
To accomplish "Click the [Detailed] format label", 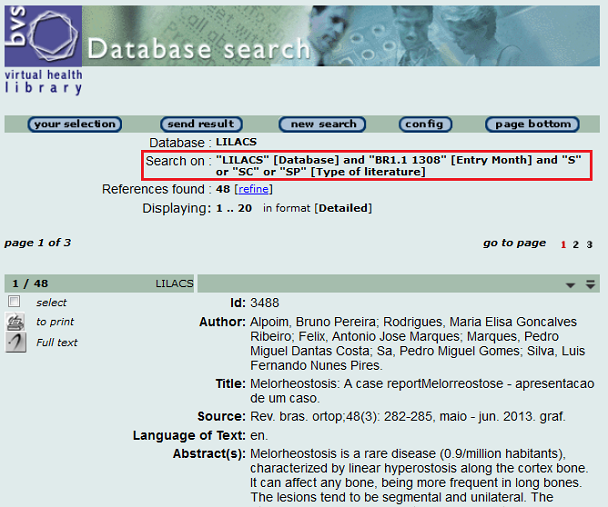I will (343, 208).
